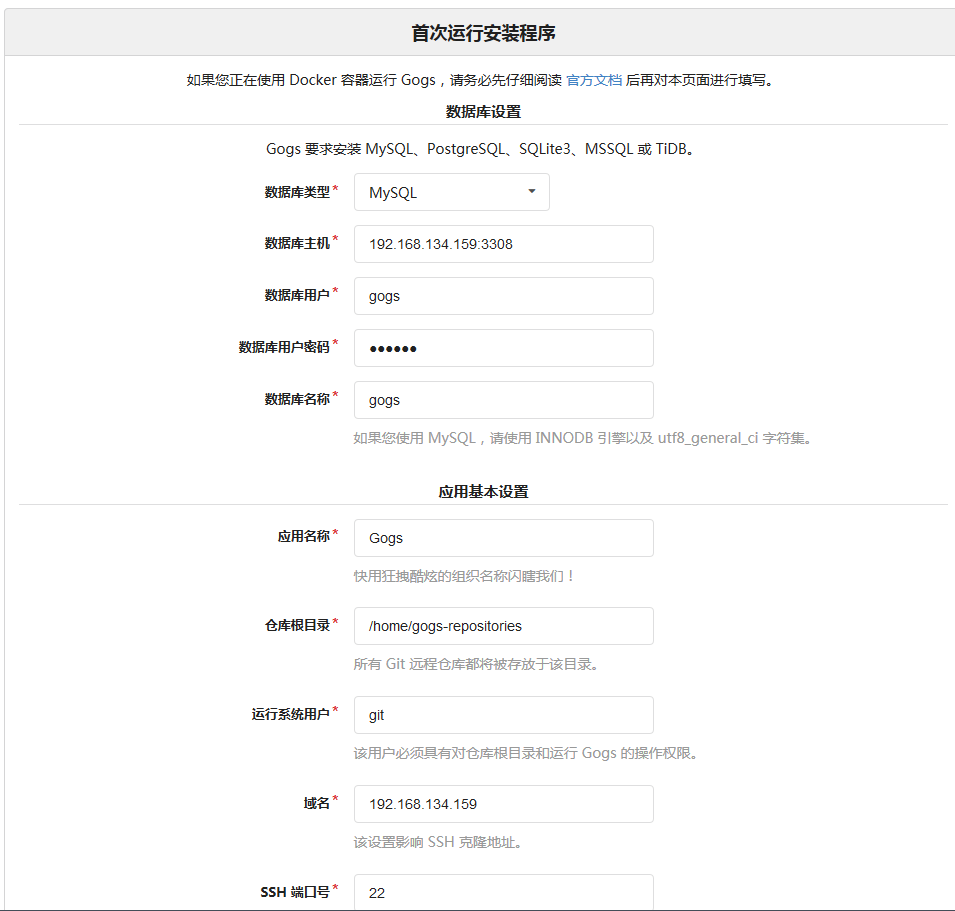955x911 pixels.
Task: Click the 该用户必须具有 permissions hint text
Action: 525,753
